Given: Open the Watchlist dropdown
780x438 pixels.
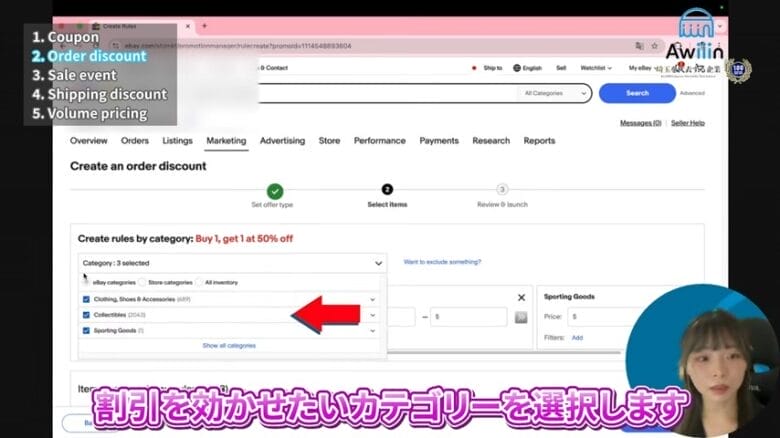Looking at the screenshot, I should point(595,68).
